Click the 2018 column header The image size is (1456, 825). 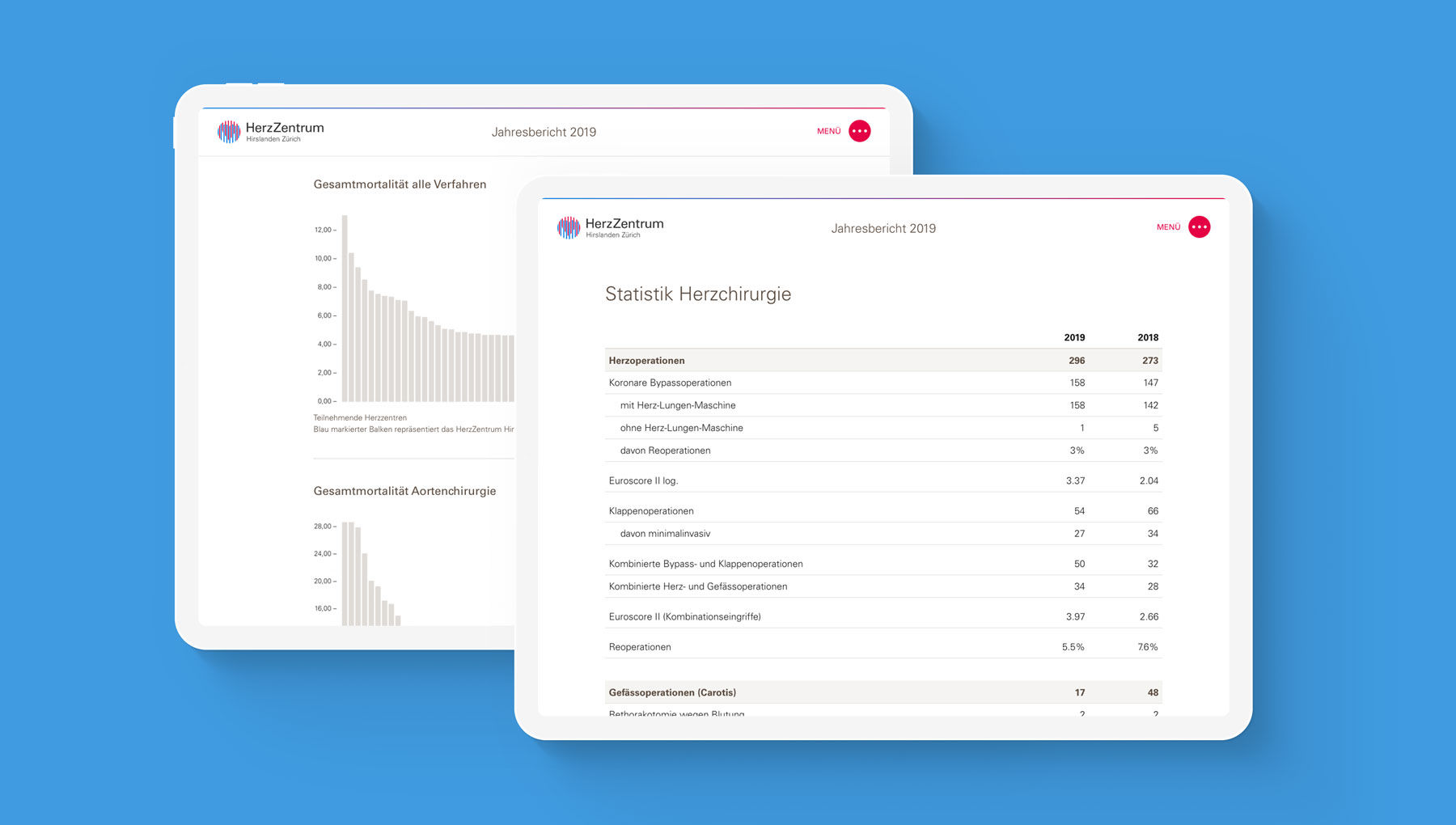click(1148, 337)
